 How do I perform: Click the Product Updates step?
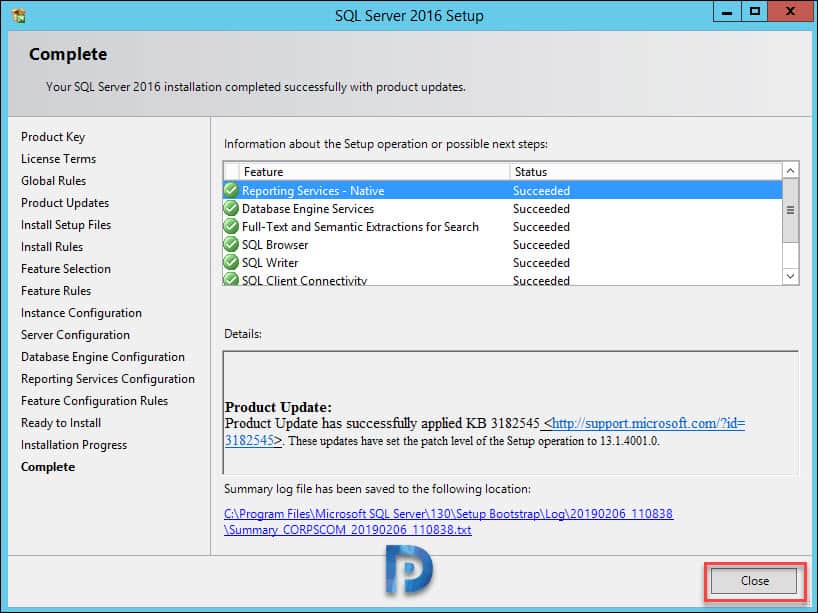click(x=65, y=202)
